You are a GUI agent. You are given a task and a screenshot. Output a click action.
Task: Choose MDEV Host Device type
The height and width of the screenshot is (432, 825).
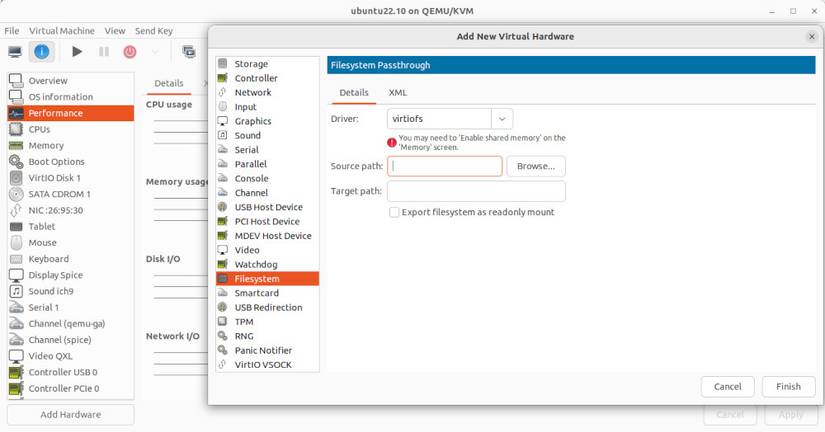(x=267, y=236)
